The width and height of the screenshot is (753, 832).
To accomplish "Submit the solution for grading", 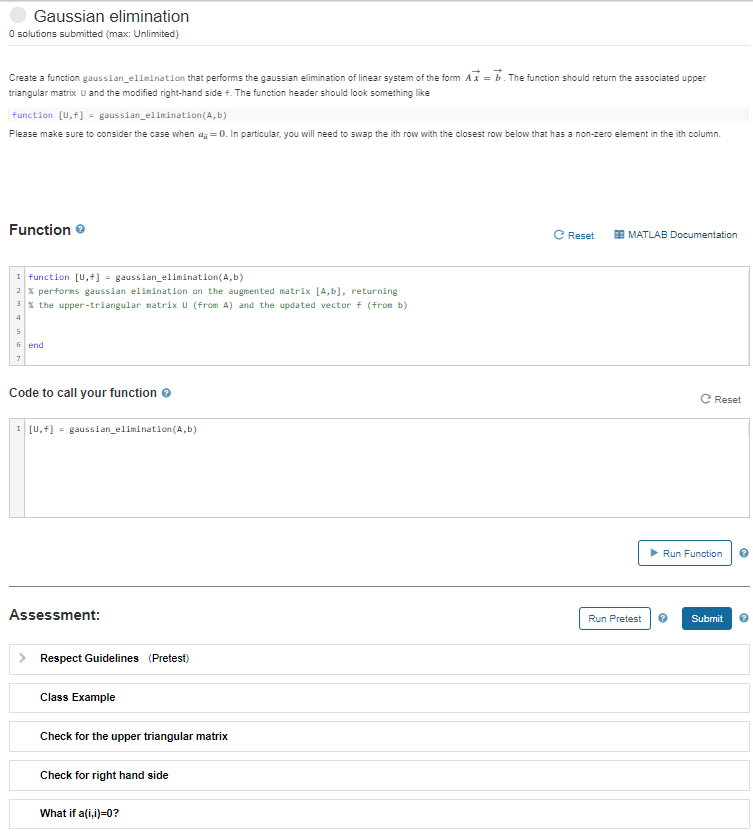I will (706, 618).
